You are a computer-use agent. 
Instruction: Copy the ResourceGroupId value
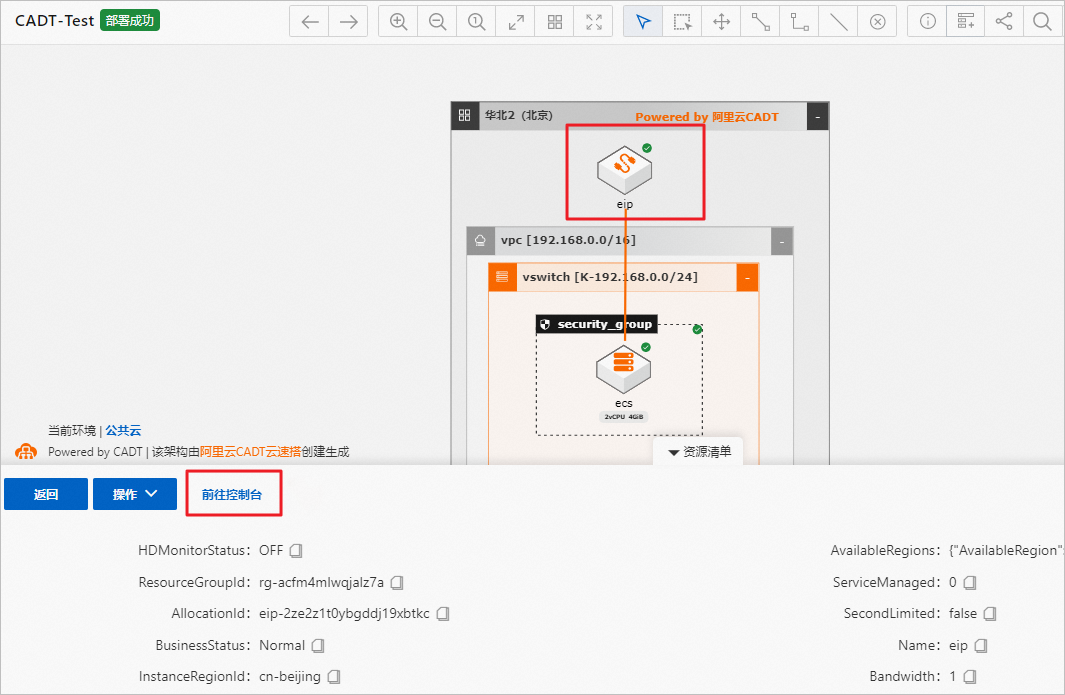[x=397, y=582]
